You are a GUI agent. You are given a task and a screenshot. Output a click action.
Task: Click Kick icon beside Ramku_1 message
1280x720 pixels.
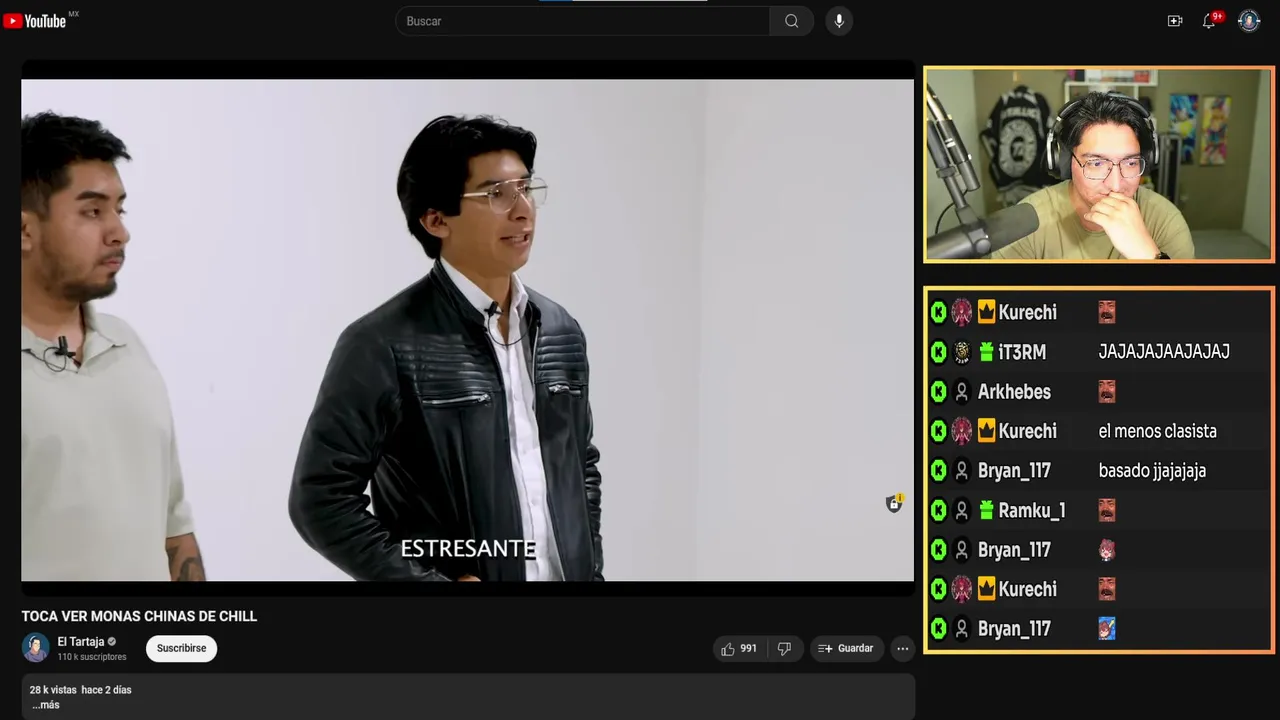click(938, 511)
